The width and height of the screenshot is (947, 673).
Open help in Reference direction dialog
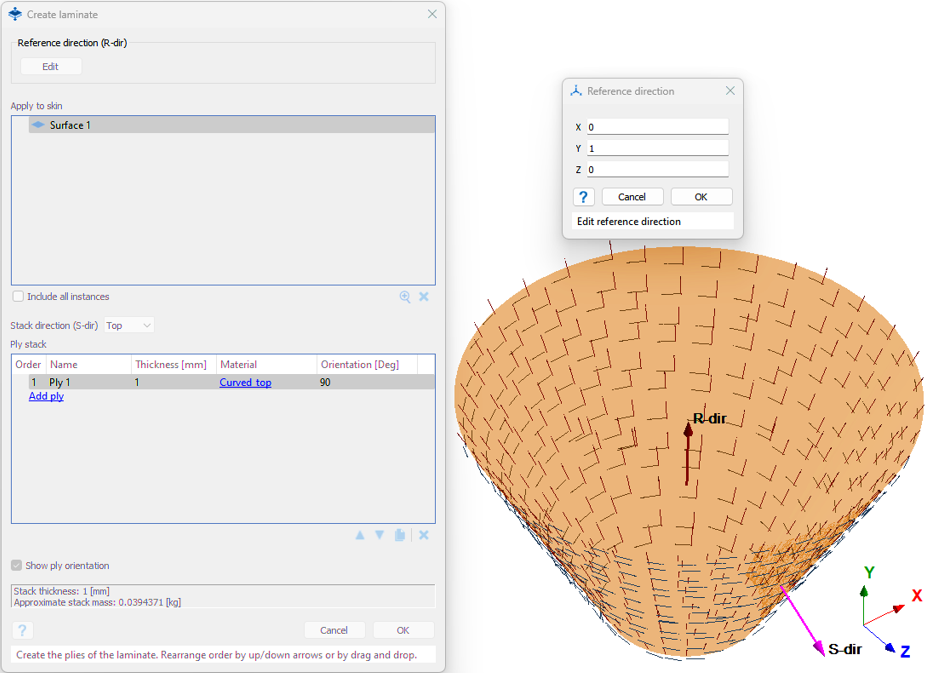click(584, 197)
